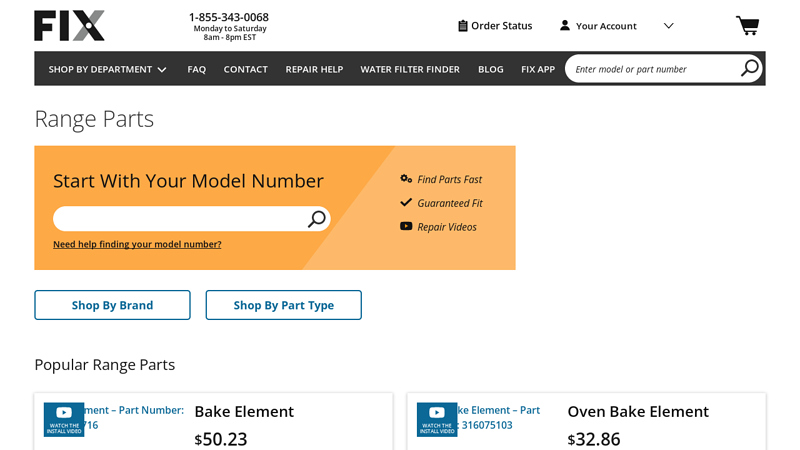Click the Popular Range Parts heading
Image resolution: width=800 pixels, height=450 pixels.
click(105, 365)
